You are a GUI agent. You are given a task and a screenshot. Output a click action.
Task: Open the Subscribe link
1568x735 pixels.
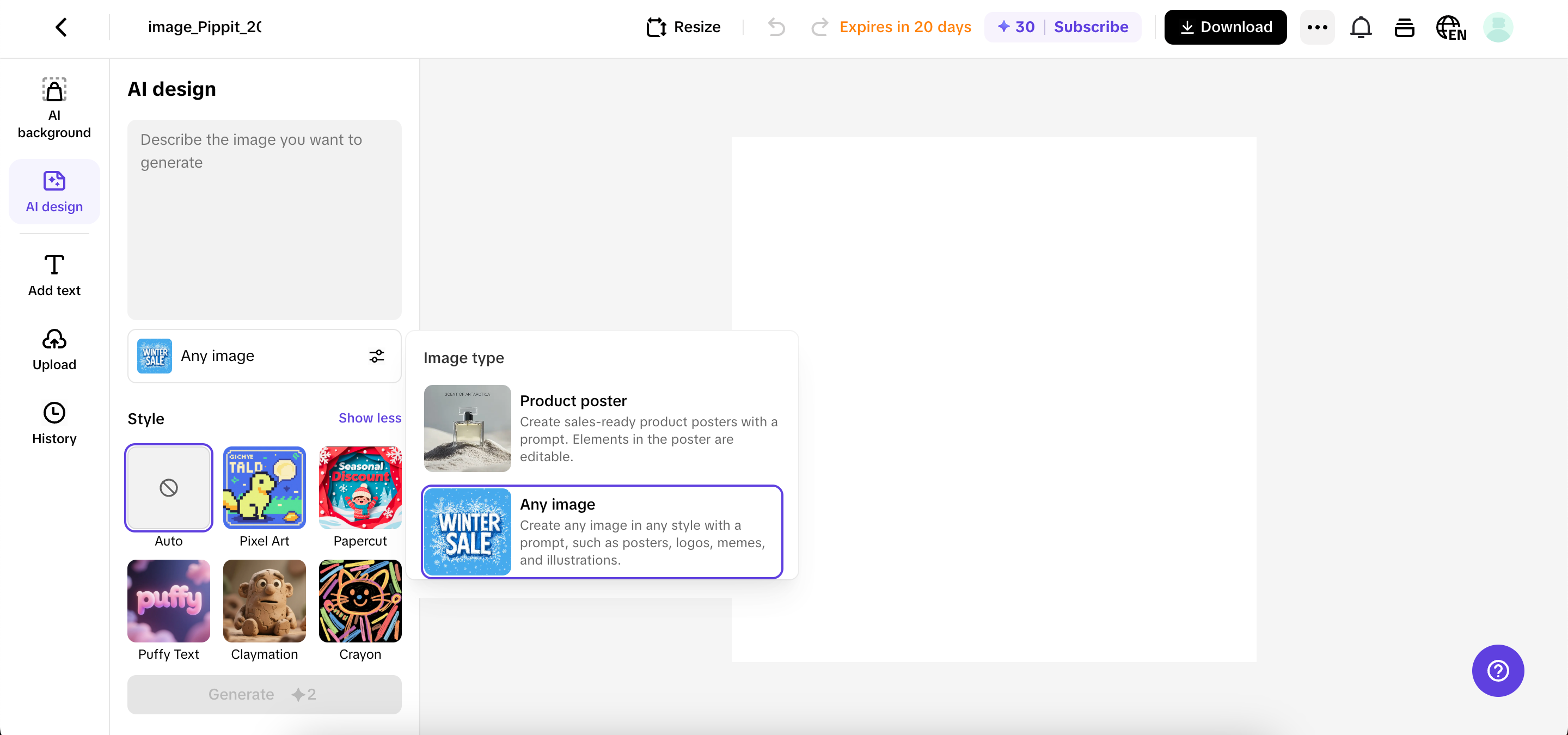click(1092, 27)
